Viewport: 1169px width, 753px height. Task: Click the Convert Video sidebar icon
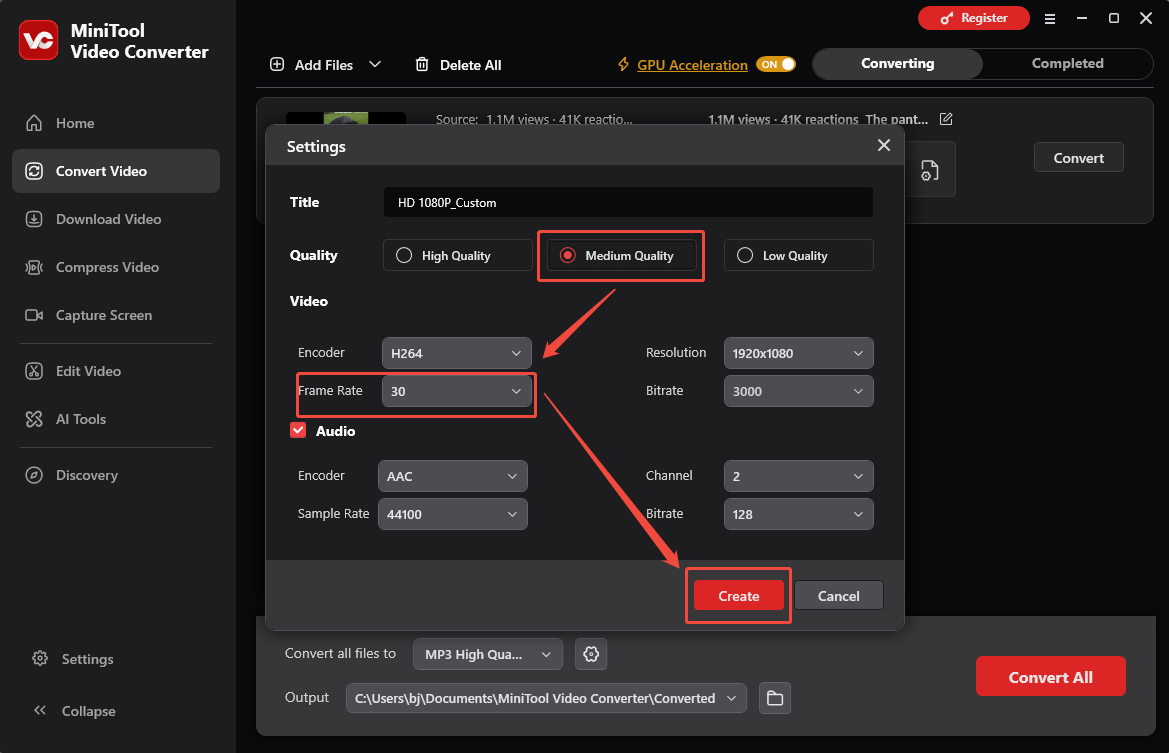click(34, 171)
